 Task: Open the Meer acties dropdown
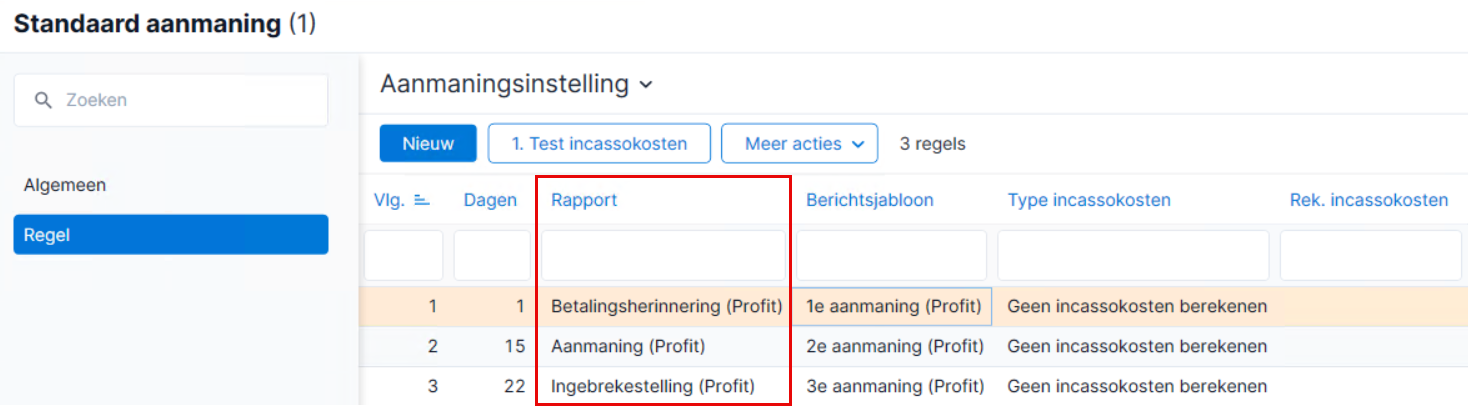point(800,143)
